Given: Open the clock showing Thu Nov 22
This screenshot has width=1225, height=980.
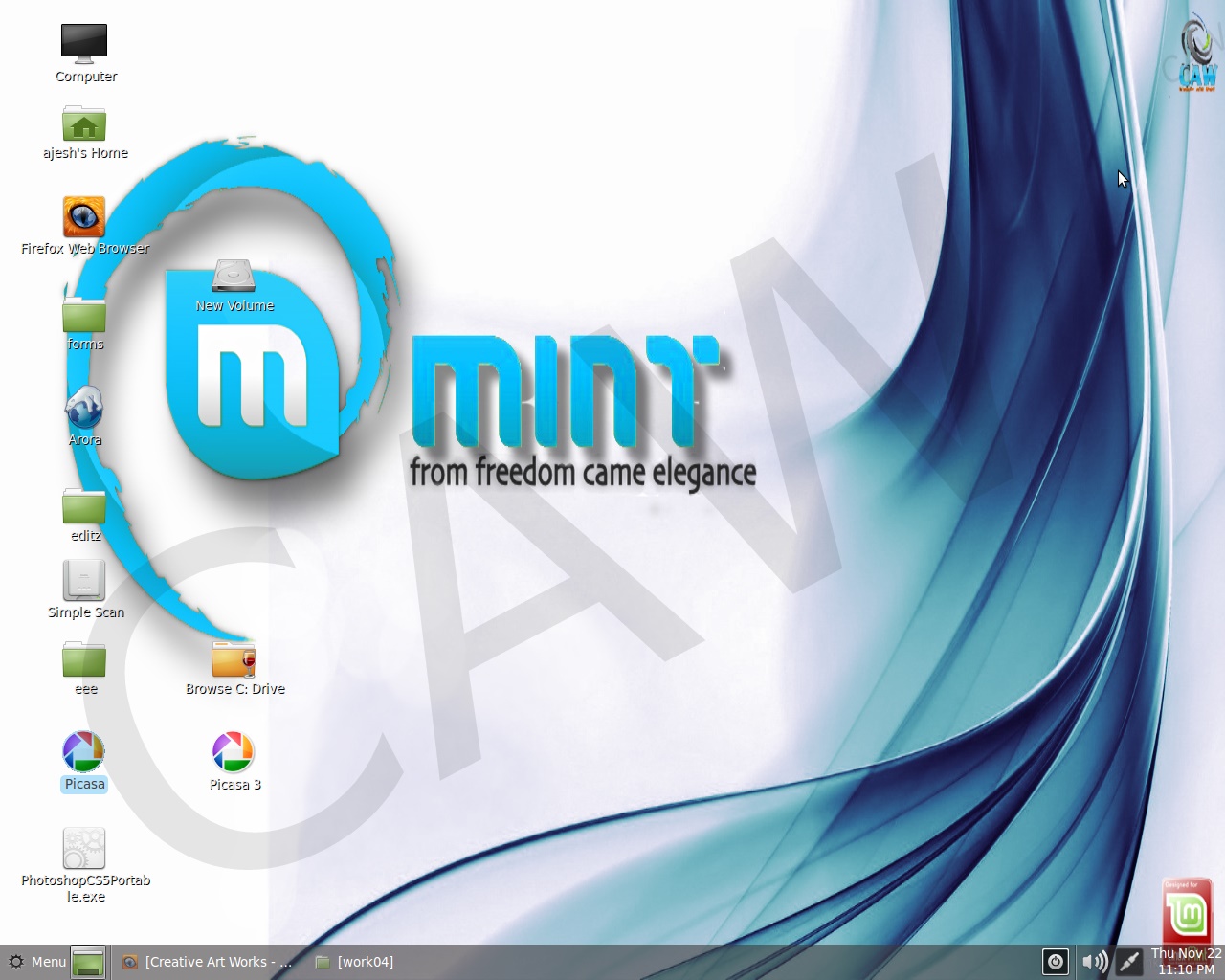Looking at the screenshot, I should coord(1186,961).
